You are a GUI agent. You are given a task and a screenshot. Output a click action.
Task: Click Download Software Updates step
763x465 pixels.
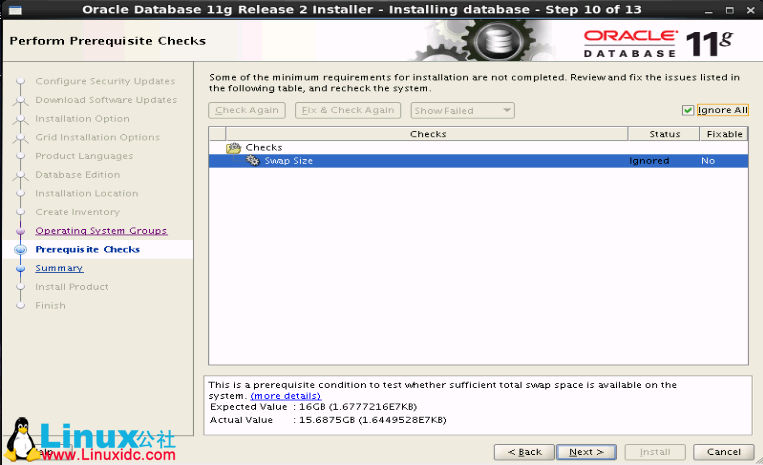tap(106, 100)
